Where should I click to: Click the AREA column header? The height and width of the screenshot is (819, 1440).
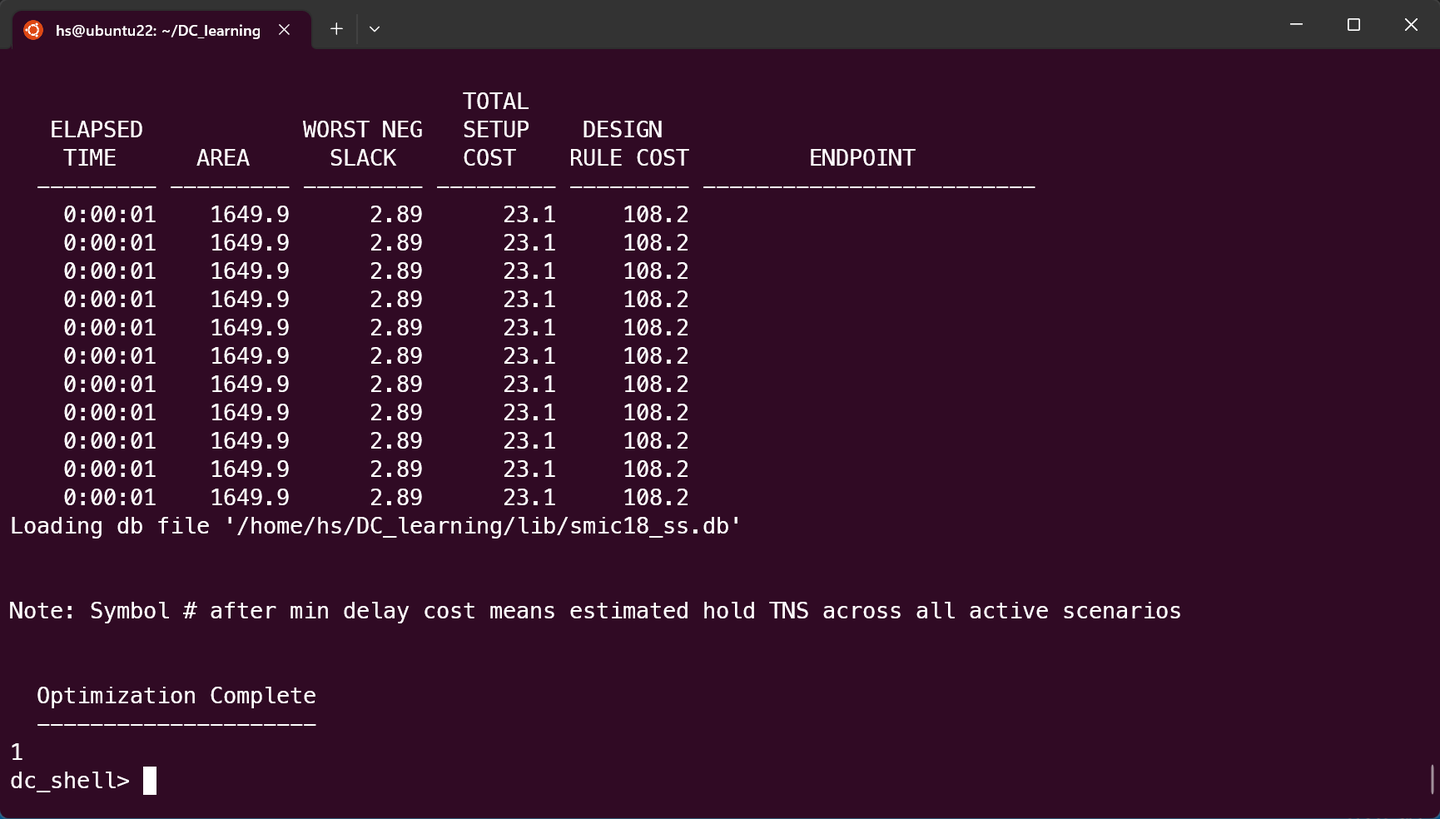pos(223,157)
